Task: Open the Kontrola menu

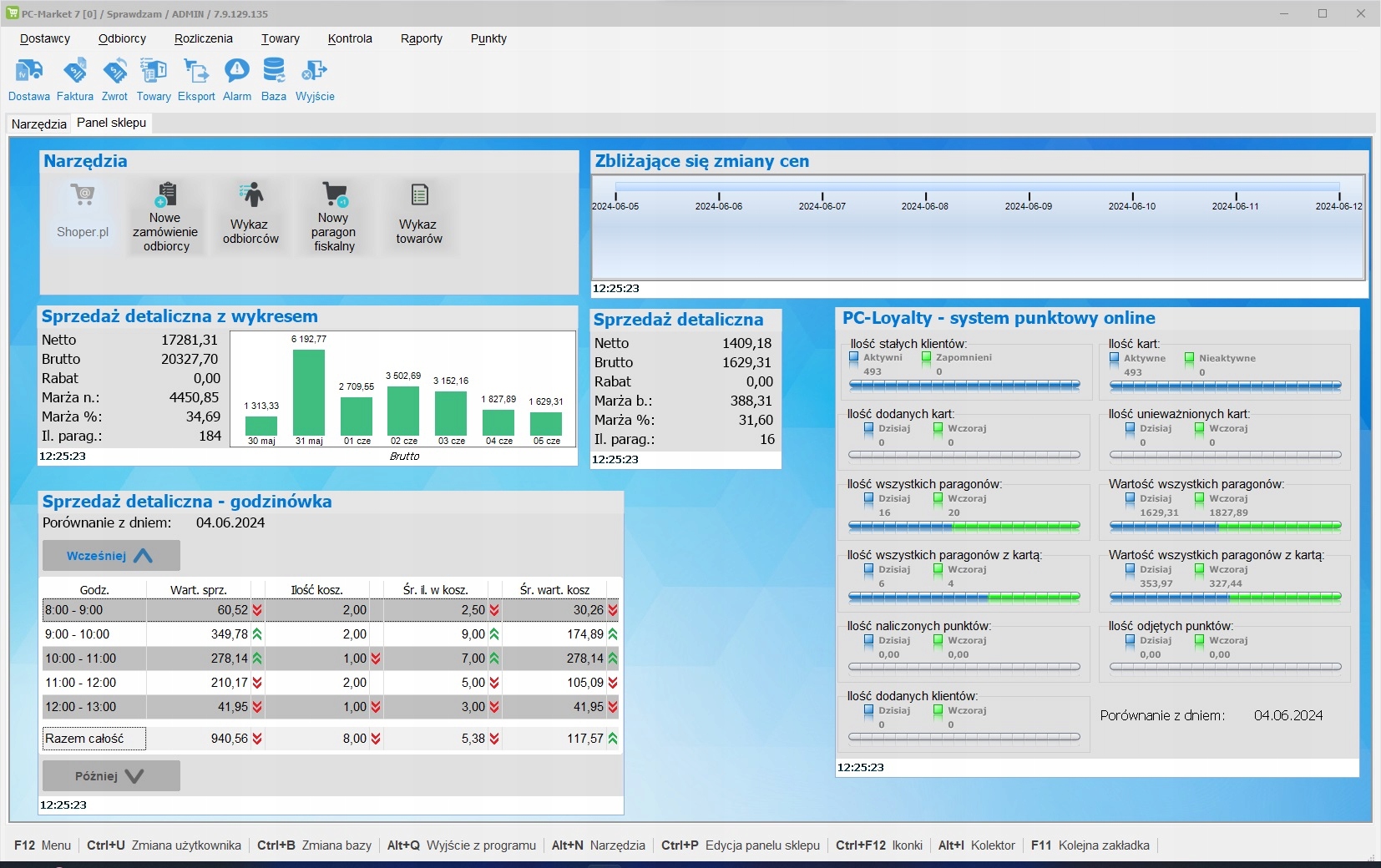Action: (350, 38)
